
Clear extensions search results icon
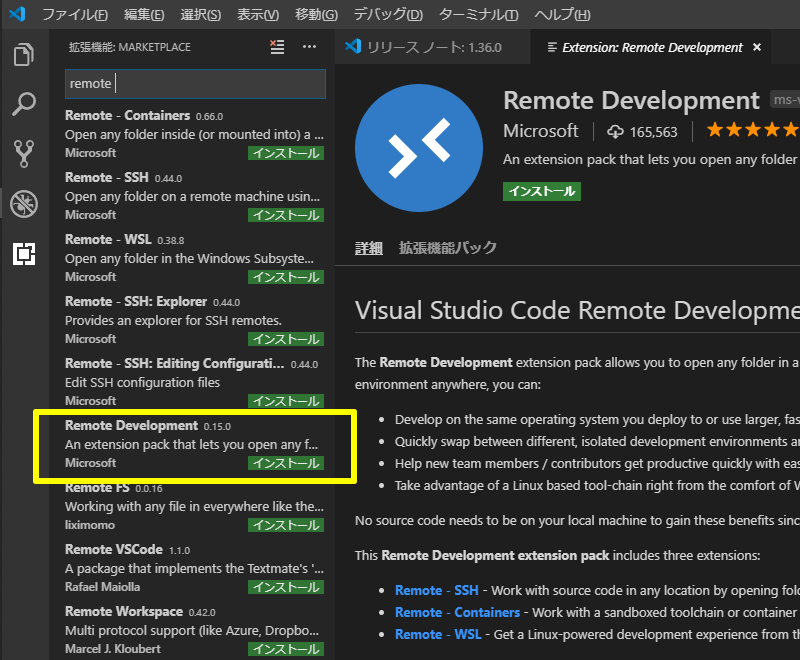(277, 47)
